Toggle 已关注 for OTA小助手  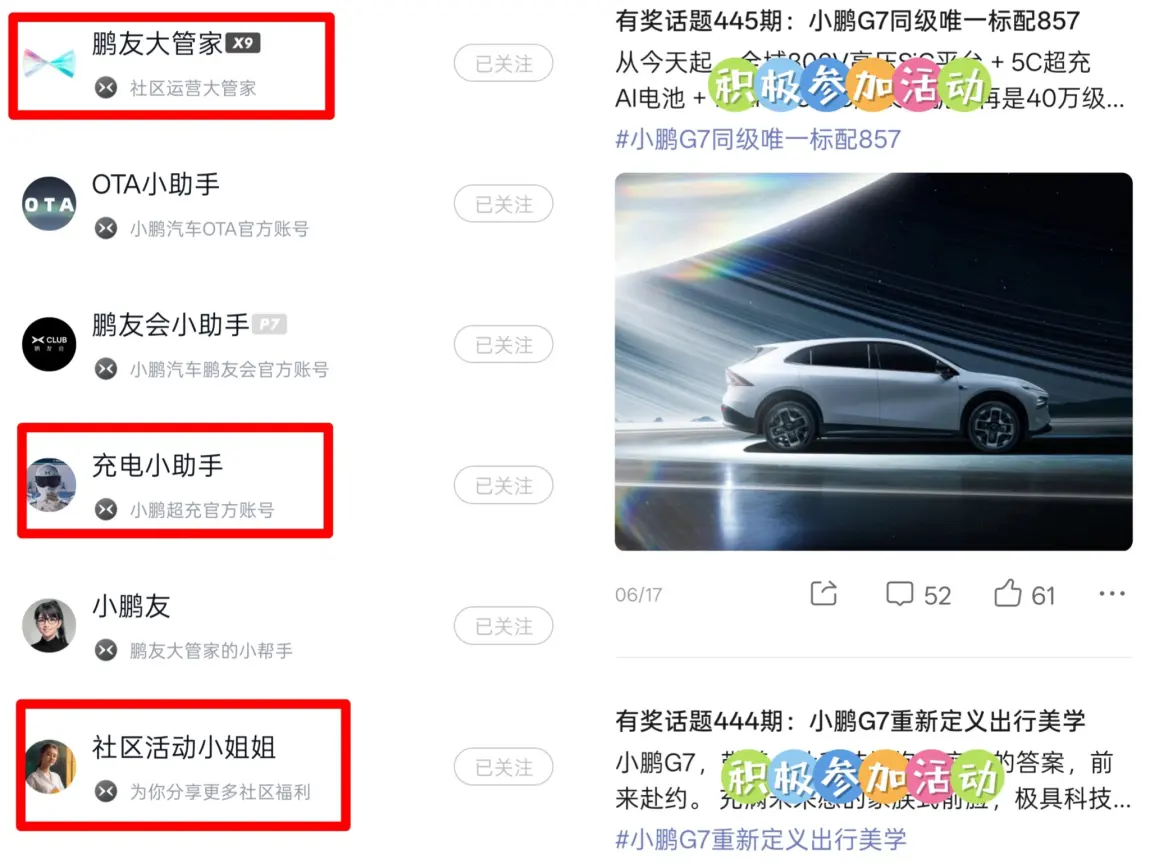pos(503,204)
